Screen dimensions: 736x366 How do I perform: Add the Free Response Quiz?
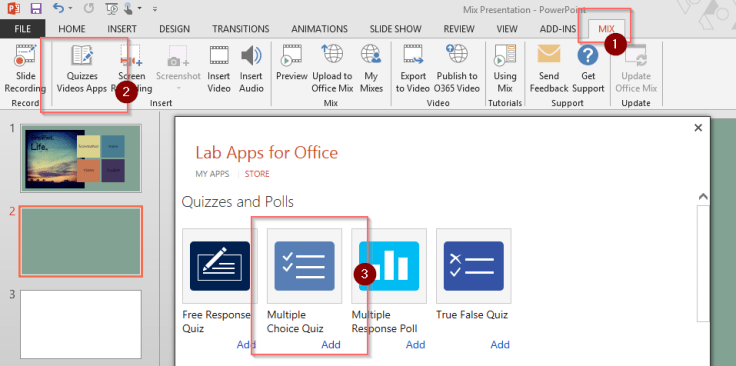pyautogui.click(x=246, y=345)
